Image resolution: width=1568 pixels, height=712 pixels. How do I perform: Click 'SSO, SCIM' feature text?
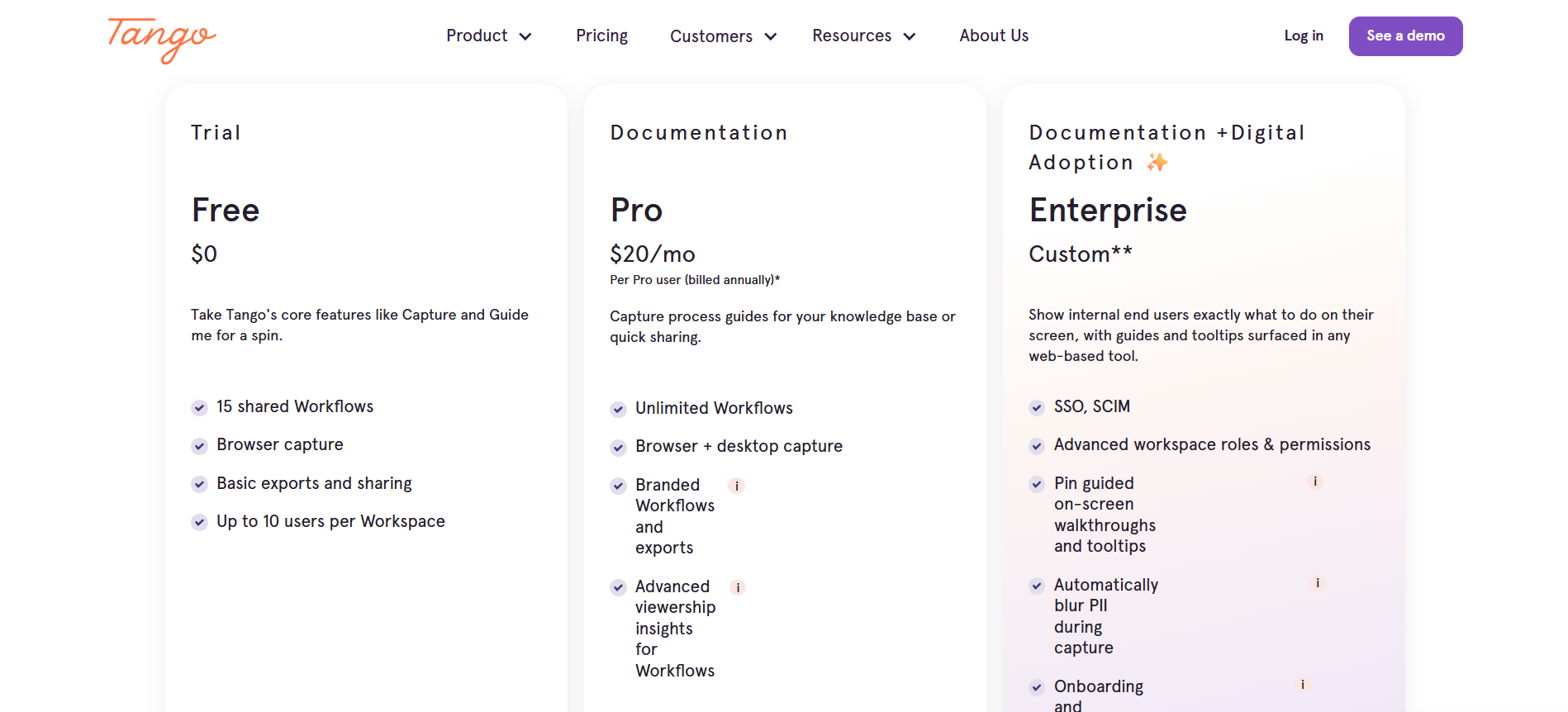point(1092,406)
